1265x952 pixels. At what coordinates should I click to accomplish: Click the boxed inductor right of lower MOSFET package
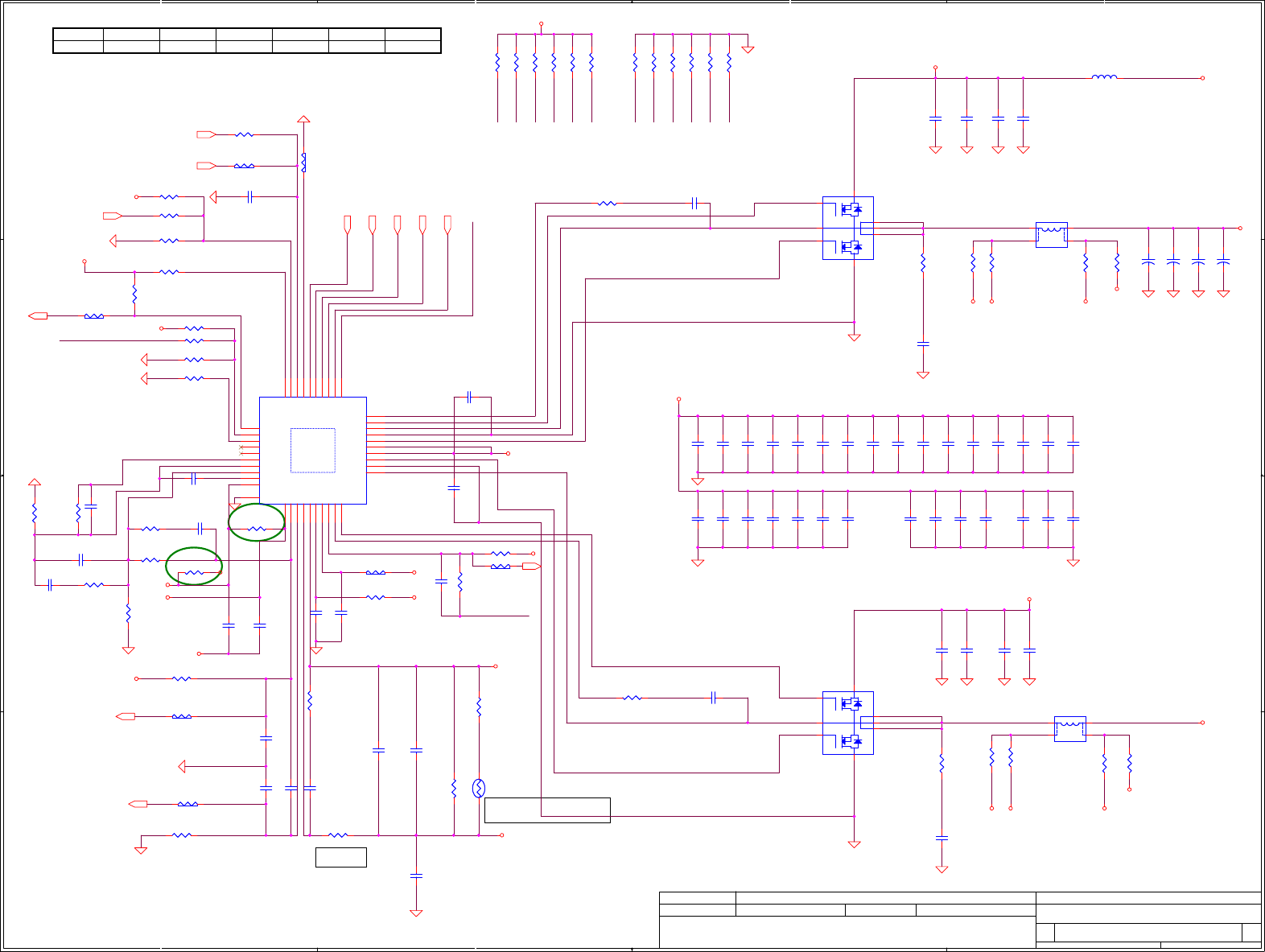1070,728
